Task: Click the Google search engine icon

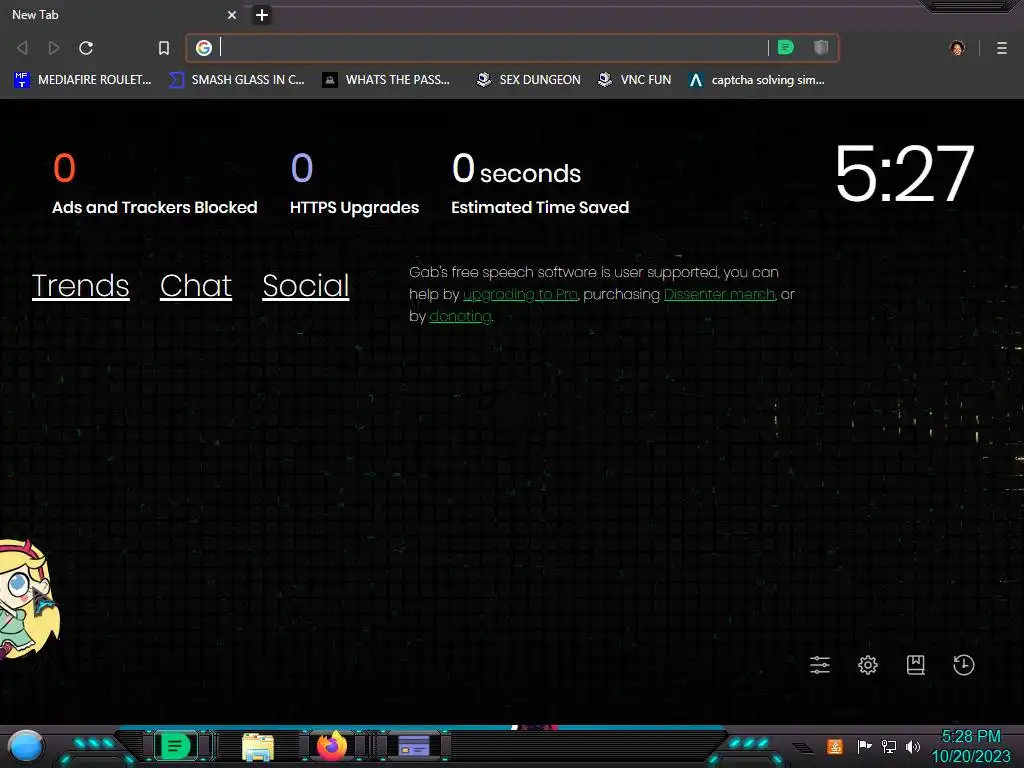Action: [204, 48]
